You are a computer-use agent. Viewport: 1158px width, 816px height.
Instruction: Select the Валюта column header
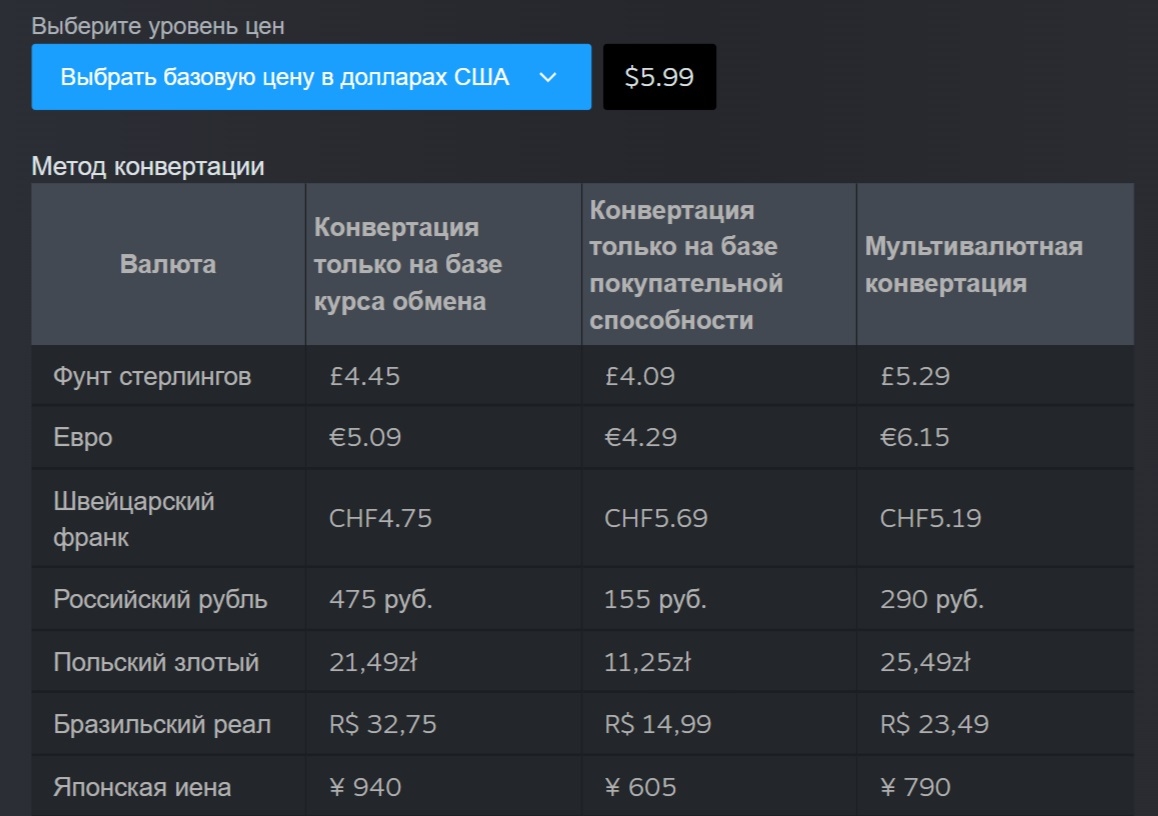167,264
